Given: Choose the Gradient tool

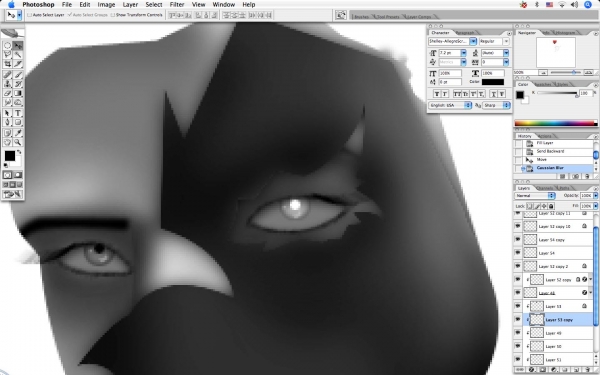Looking at the screenshot, I should click(18, 93).
